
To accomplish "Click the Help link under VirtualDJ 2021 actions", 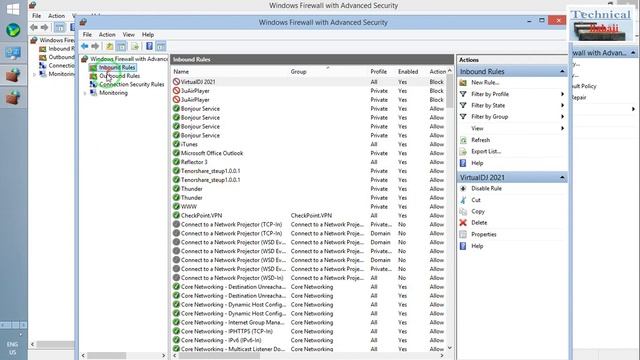I will (x=477, y=246).
